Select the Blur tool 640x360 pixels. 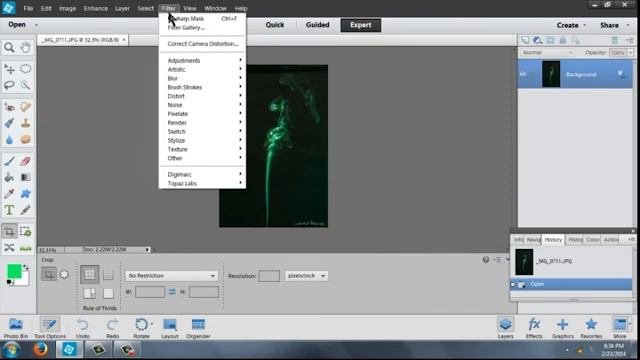coord(9,140)
